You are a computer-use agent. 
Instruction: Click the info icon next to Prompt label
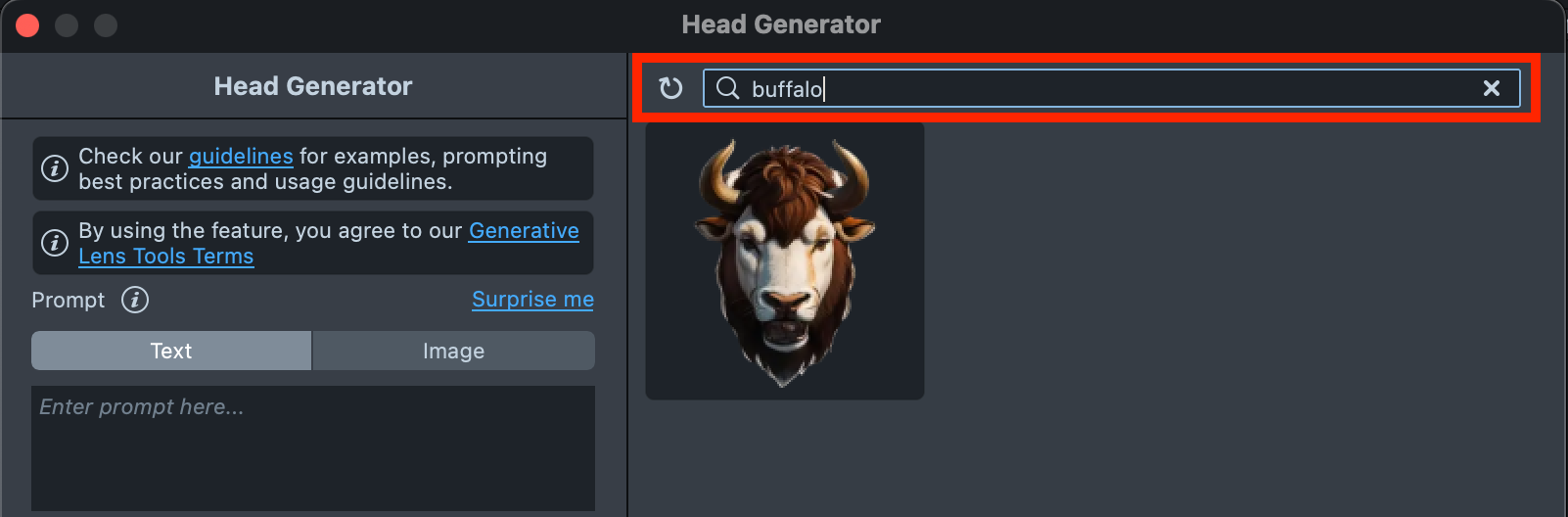135,300
